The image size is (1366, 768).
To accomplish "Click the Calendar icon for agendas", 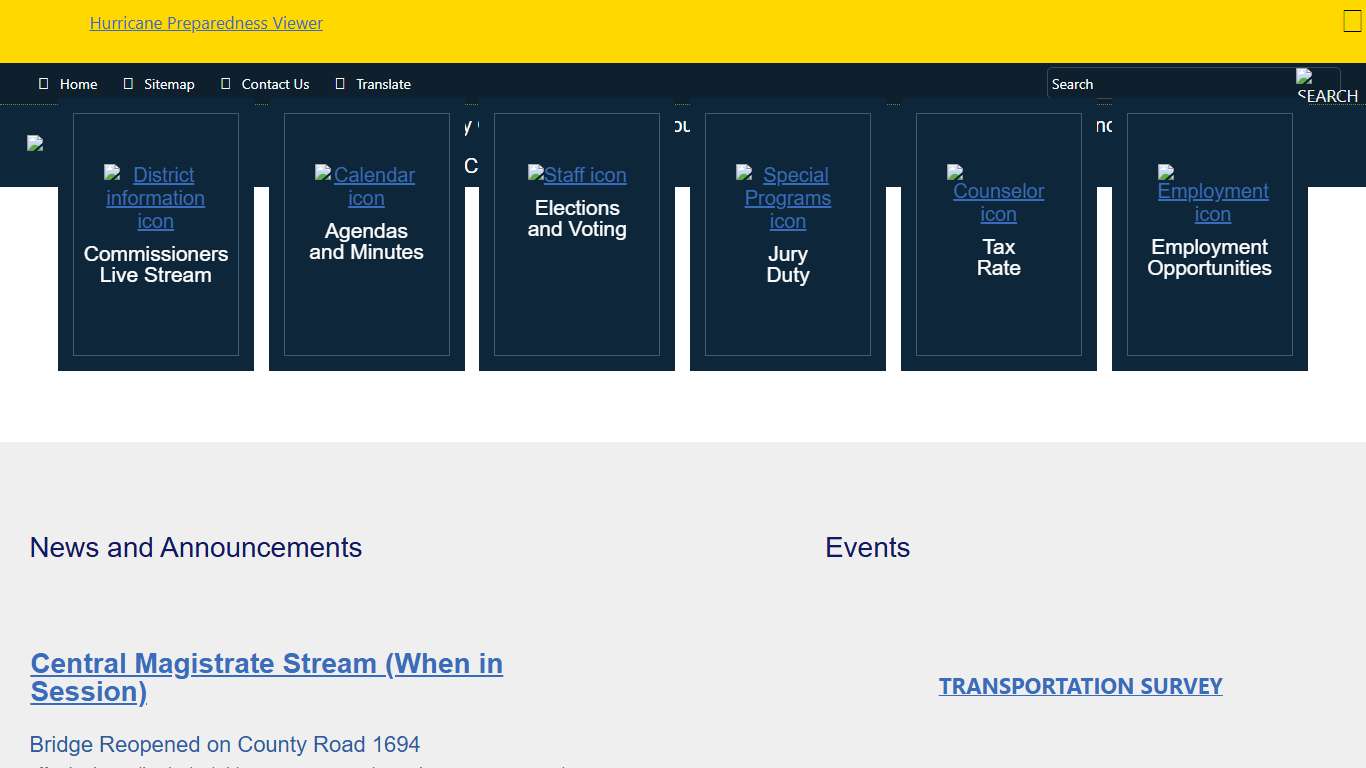I will 366,187.
